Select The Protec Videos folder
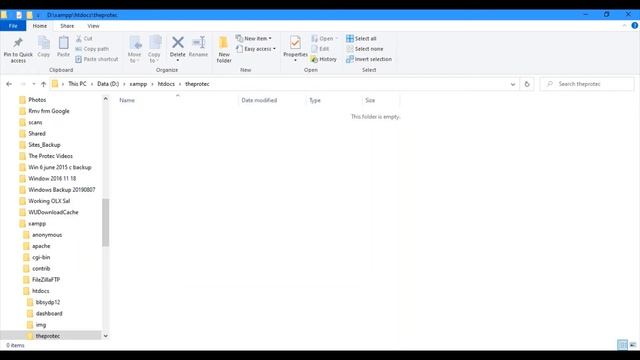The width and height of the screenshot is (640, 360). [50, 156]
